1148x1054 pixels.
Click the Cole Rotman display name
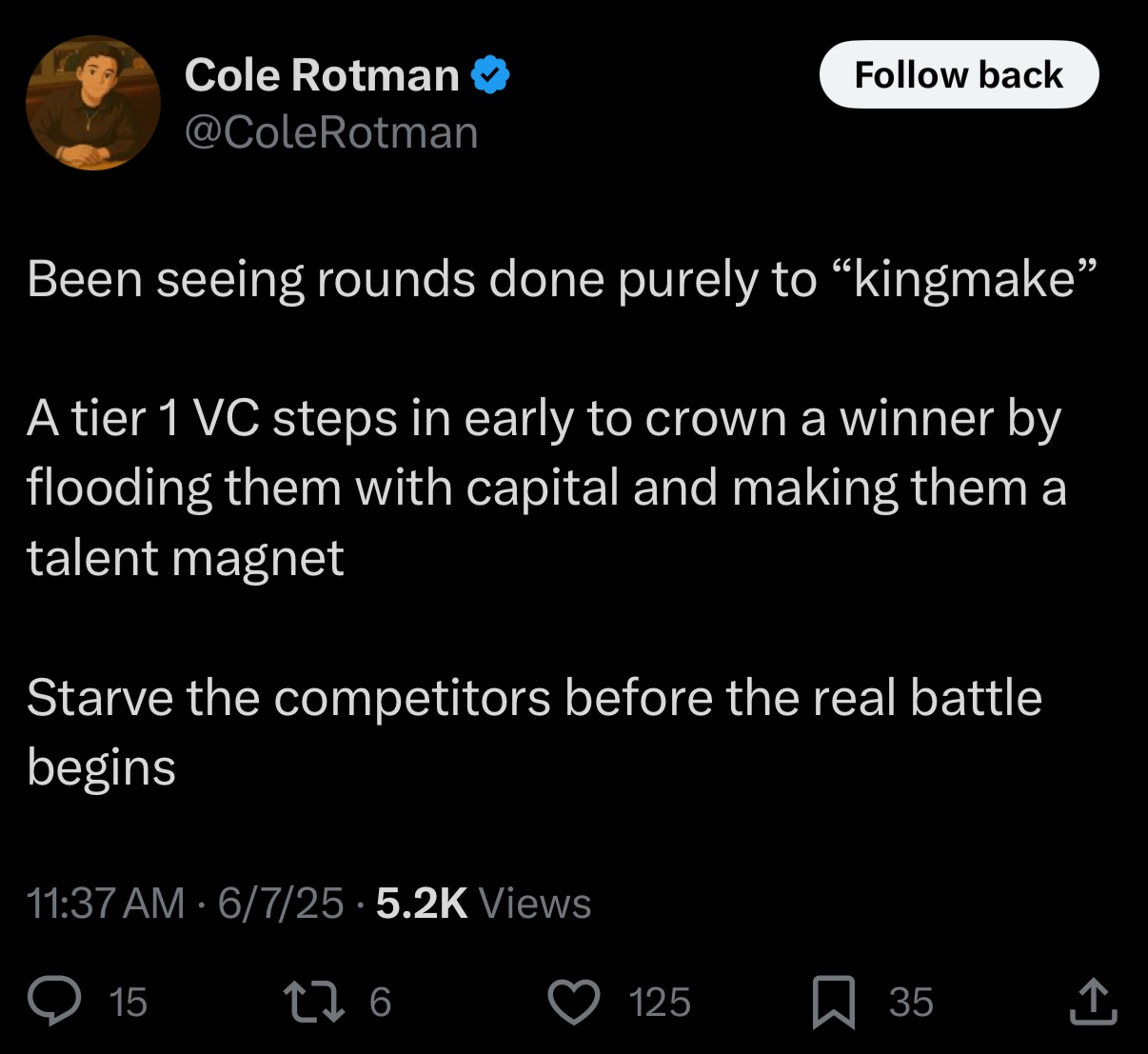coord(322,75)
